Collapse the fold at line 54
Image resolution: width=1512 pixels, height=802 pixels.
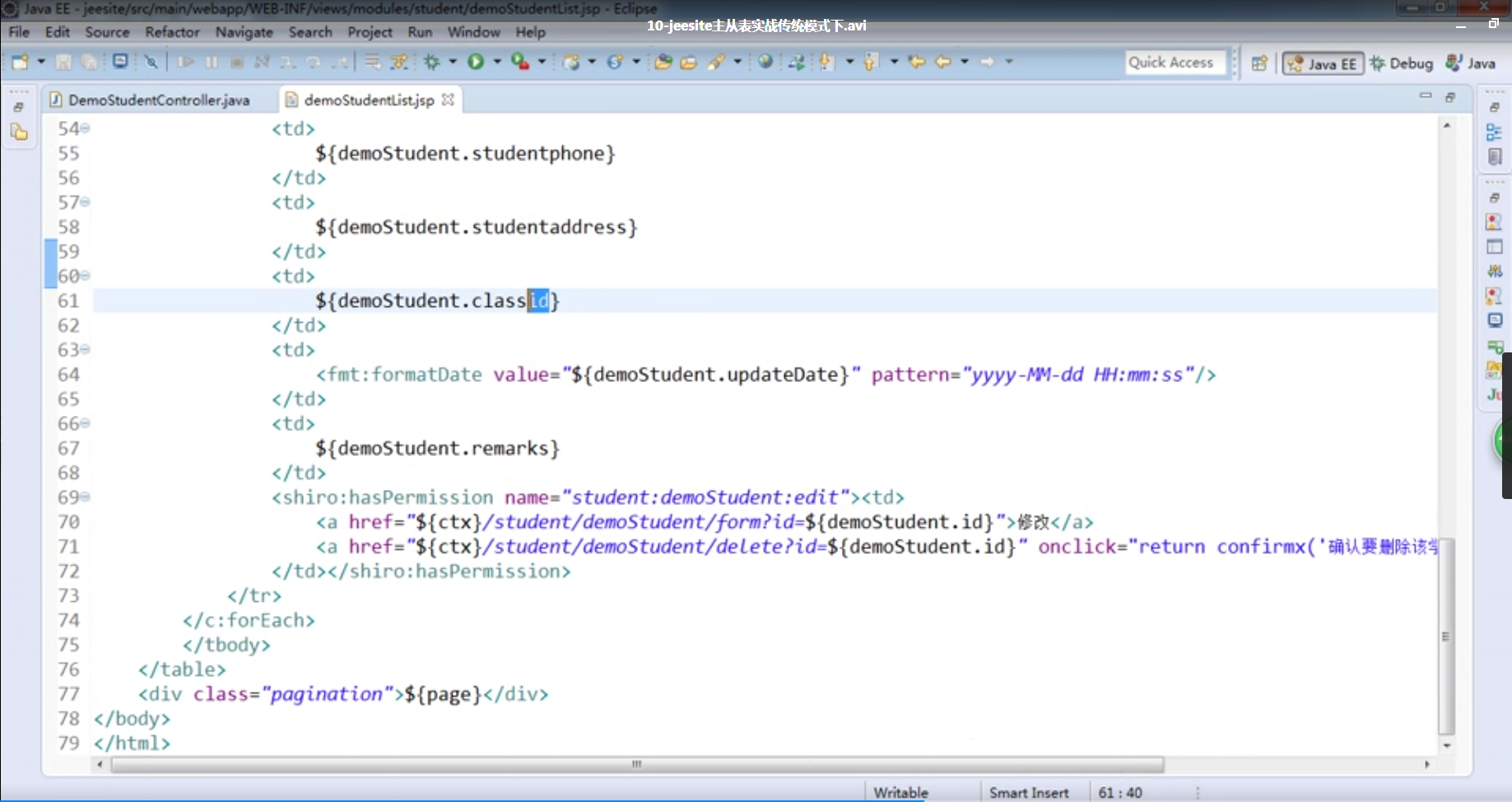[86, 128]
